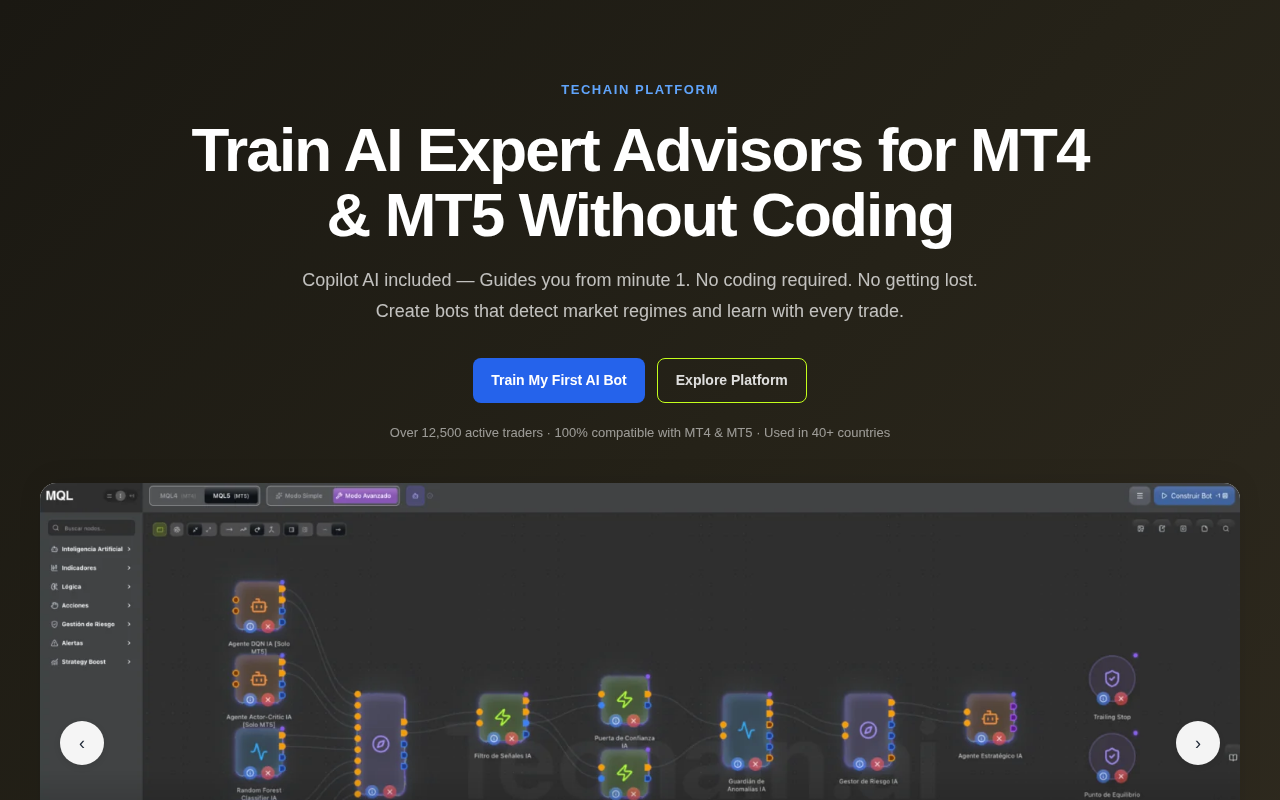This screenshot has width=1280, height=800.
Task: Expand the Acciones category
Action: click(x=91, y=605)
